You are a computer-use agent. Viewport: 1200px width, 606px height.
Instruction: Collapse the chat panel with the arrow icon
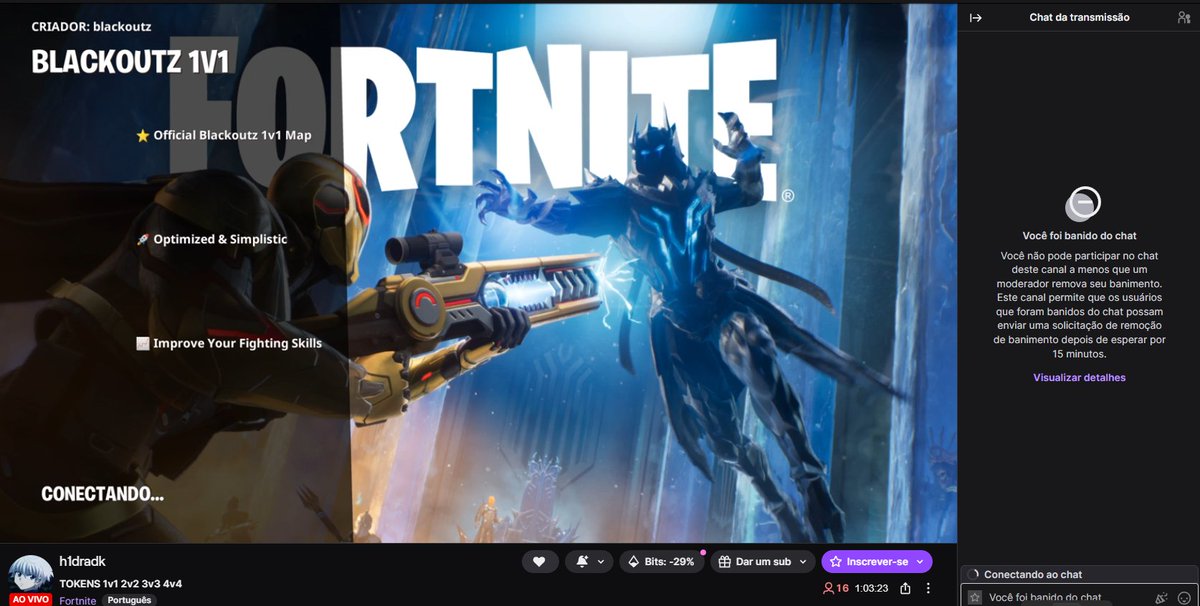(x=976, y=17)
